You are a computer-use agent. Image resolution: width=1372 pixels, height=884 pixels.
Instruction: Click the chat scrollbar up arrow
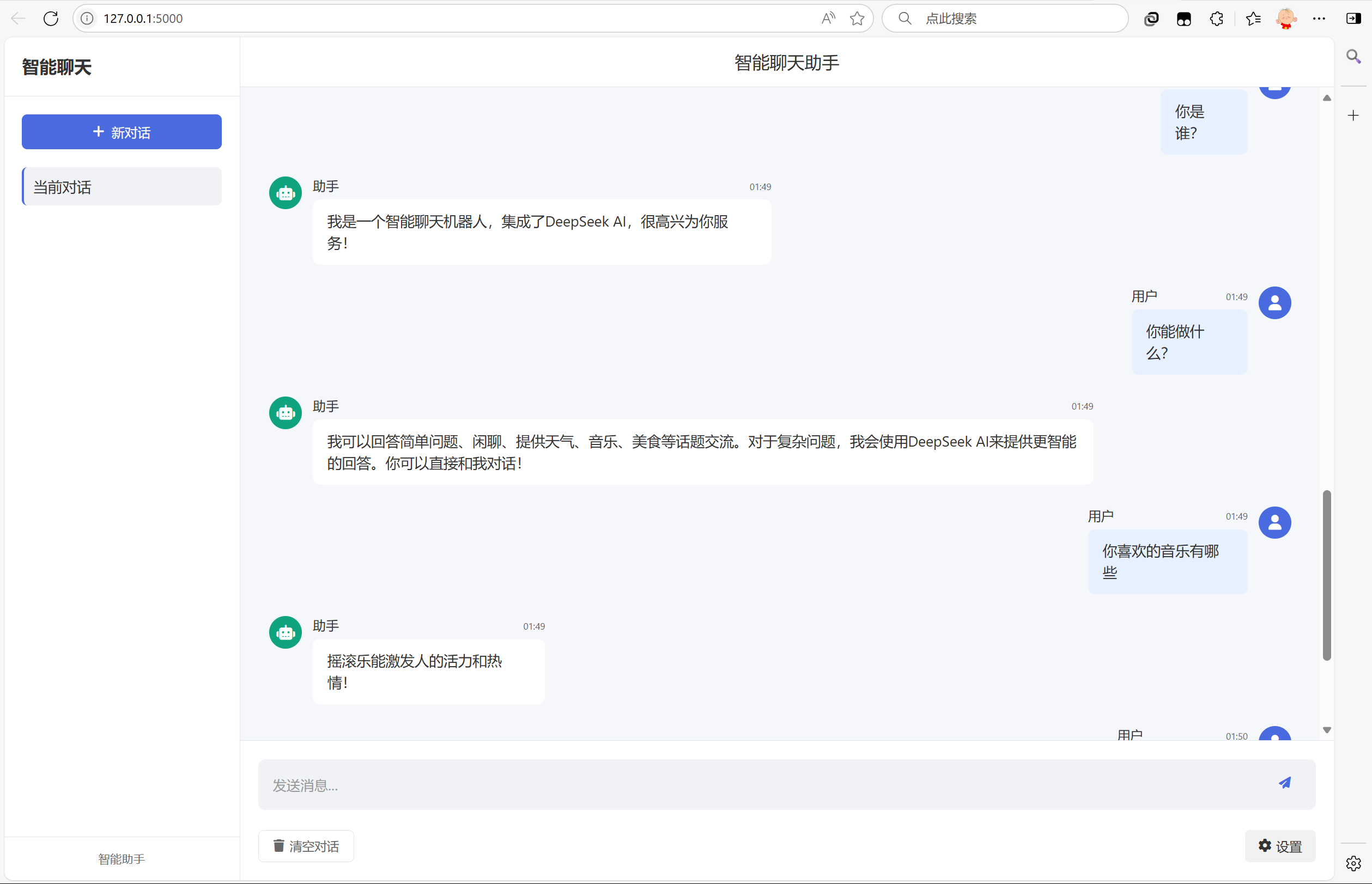coord(1327,97)
